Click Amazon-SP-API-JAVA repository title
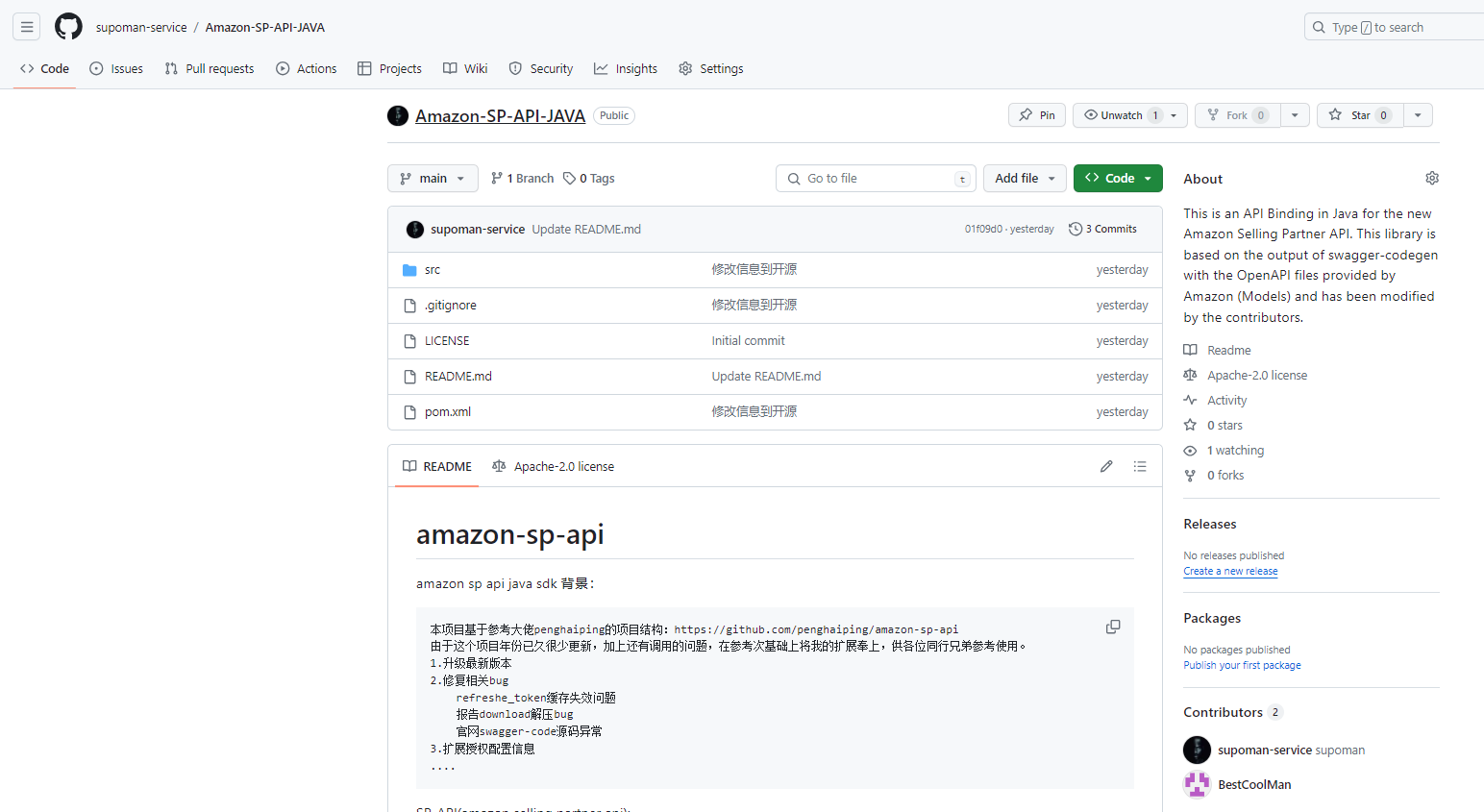Viewport: 1484px width, 812px height. pyautogui.click(x=500, y=115)
